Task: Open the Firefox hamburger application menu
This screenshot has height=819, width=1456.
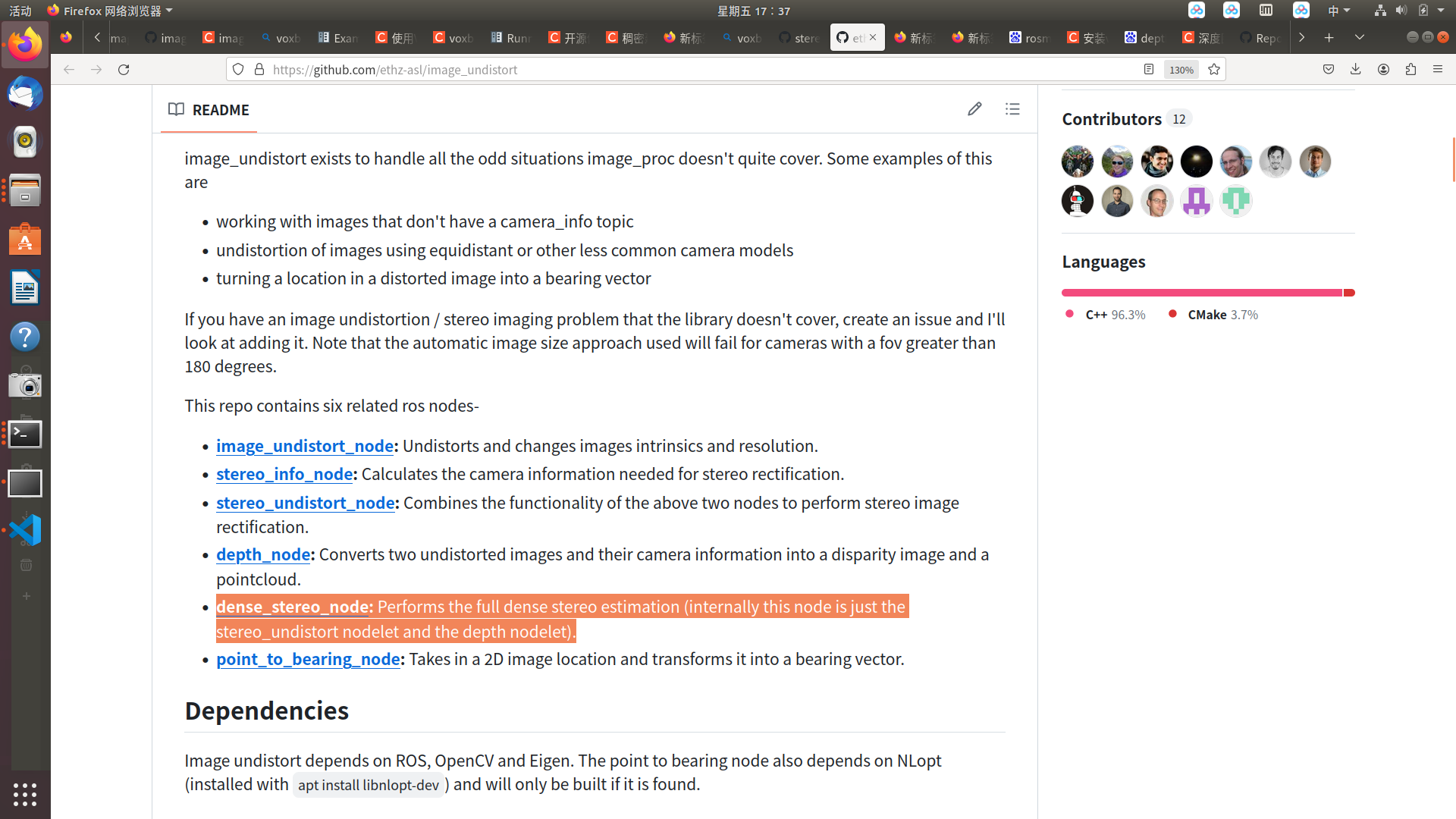Action: 1438,69
